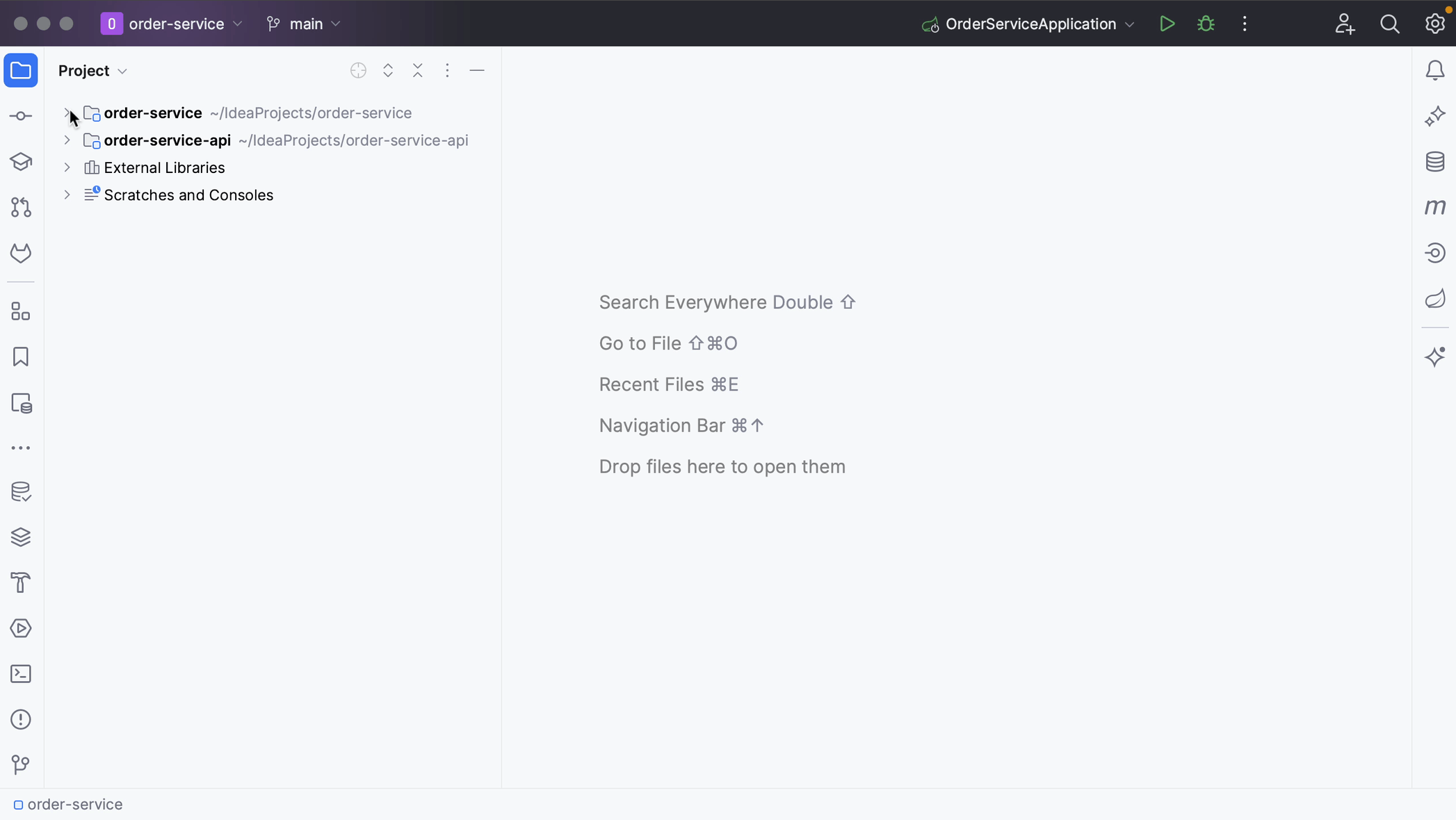This screenshot has height=820, width=1456.
Task: Toggle the Project tool window folder icon
Action: [21, 70]
